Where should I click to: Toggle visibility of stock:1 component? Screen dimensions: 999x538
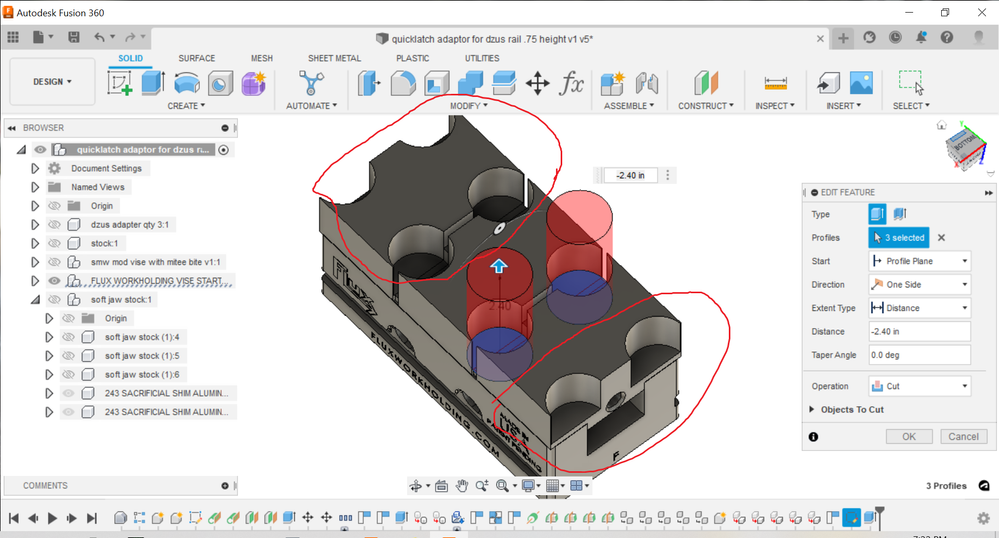(55, 243)
